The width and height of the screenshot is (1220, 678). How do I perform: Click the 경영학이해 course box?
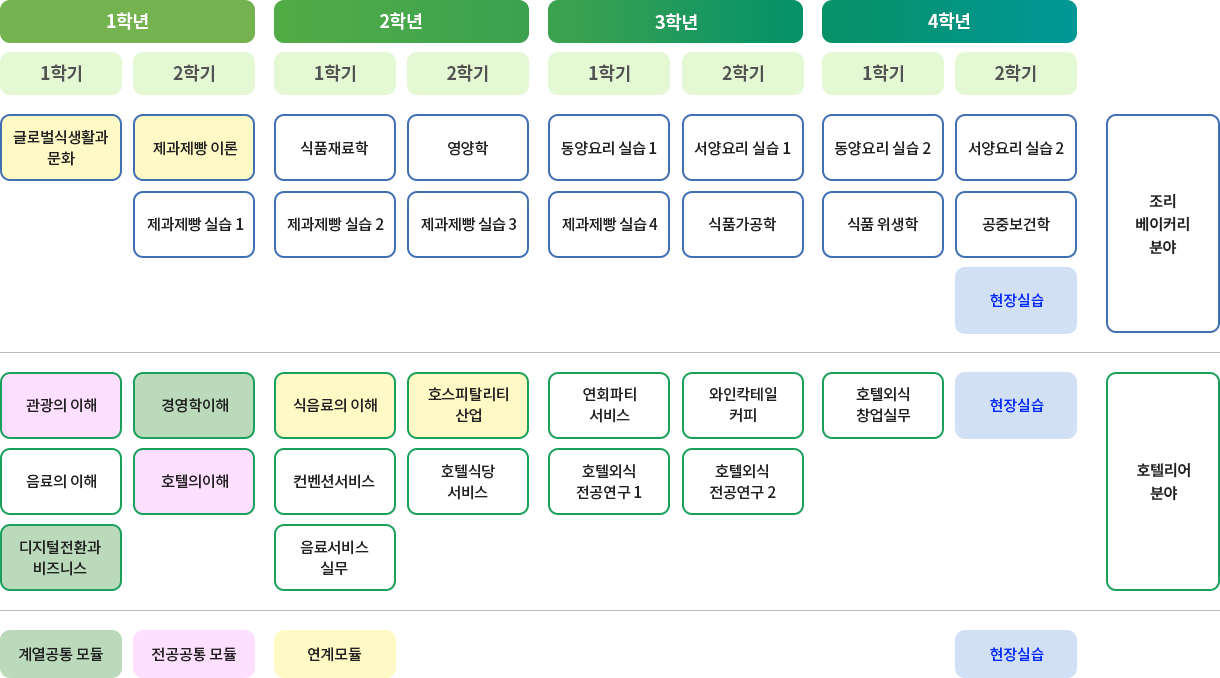194,405
